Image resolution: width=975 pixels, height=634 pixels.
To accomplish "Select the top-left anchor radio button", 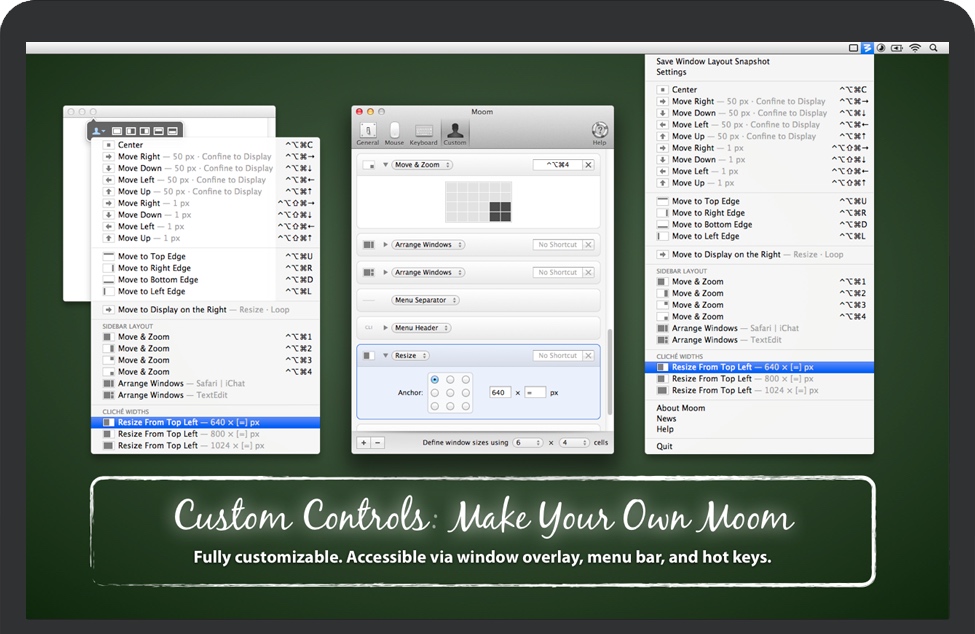I will coord(434,380).
